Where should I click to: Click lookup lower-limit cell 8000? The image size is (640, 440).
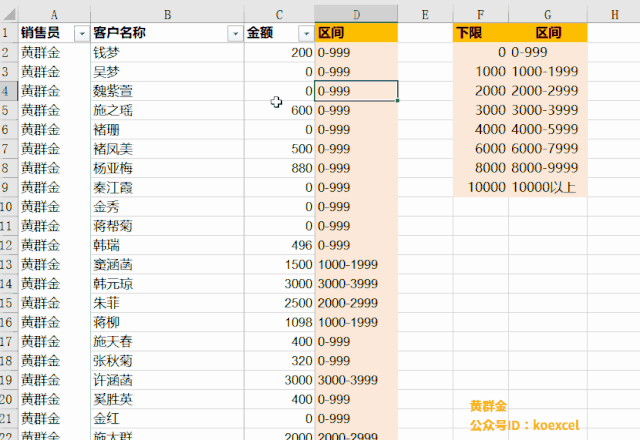(x=481, y=168)
